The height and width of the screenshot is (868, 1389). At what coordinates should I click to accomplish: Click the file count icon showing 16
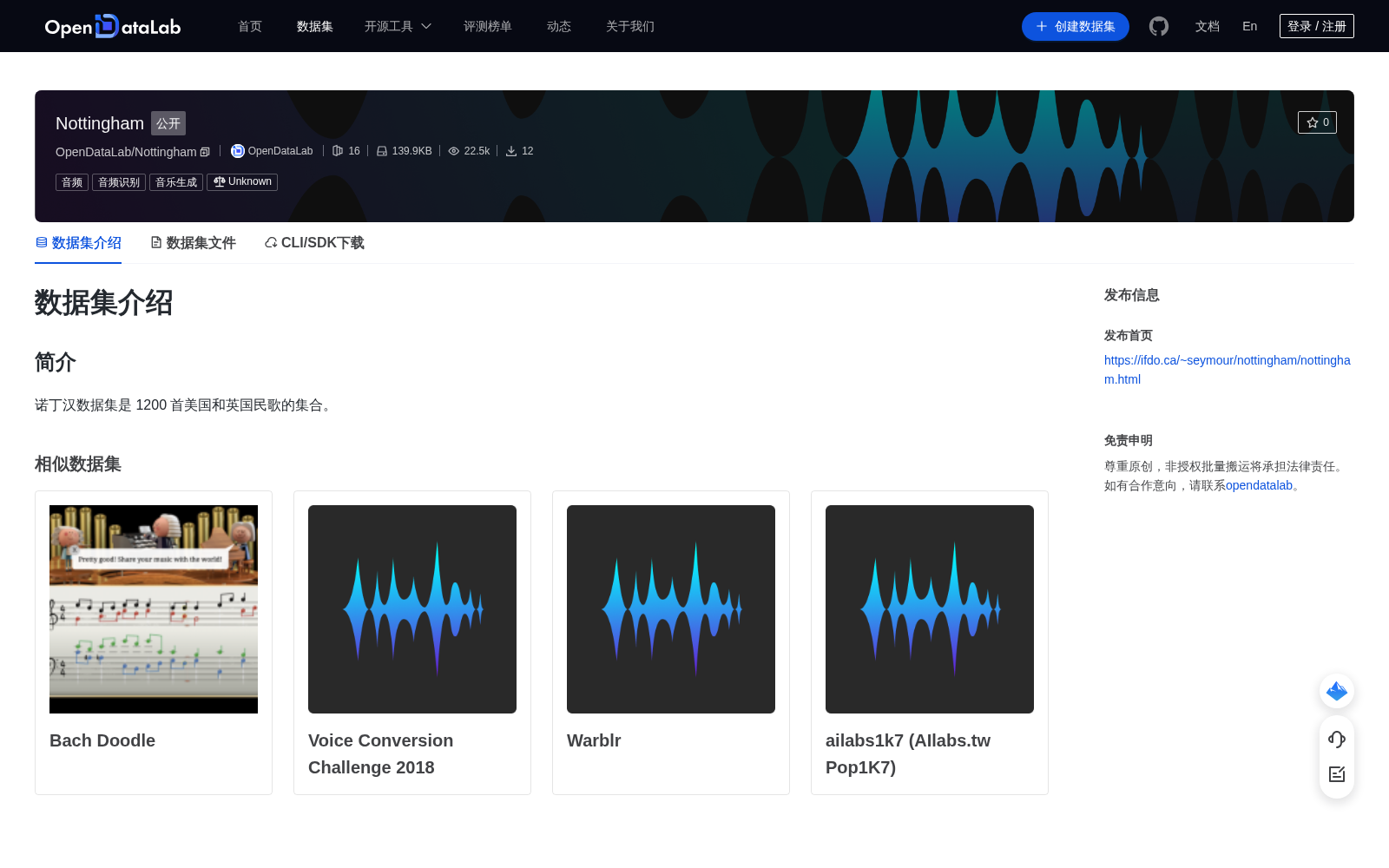click(x=338, y=151)
